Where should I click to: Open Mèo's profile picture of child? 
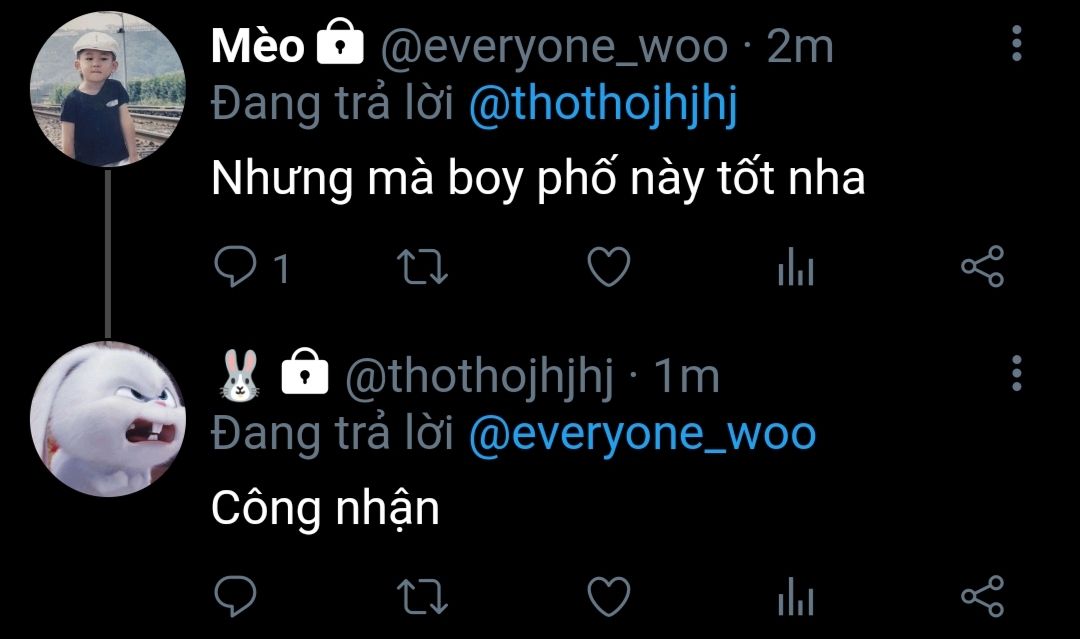[108, 90]
